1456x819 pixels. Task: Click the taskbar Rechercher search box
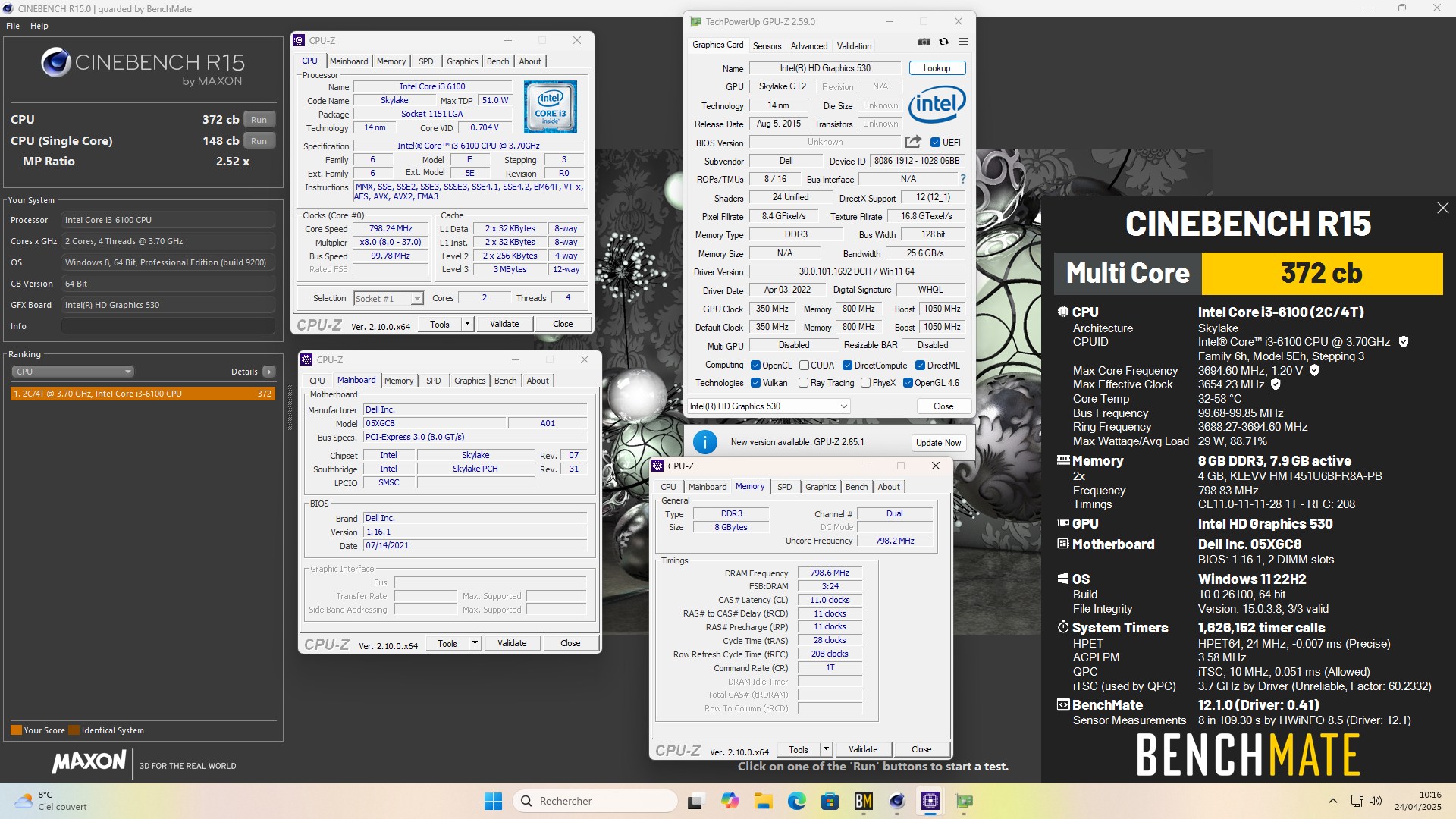click(x=595, y=801)
